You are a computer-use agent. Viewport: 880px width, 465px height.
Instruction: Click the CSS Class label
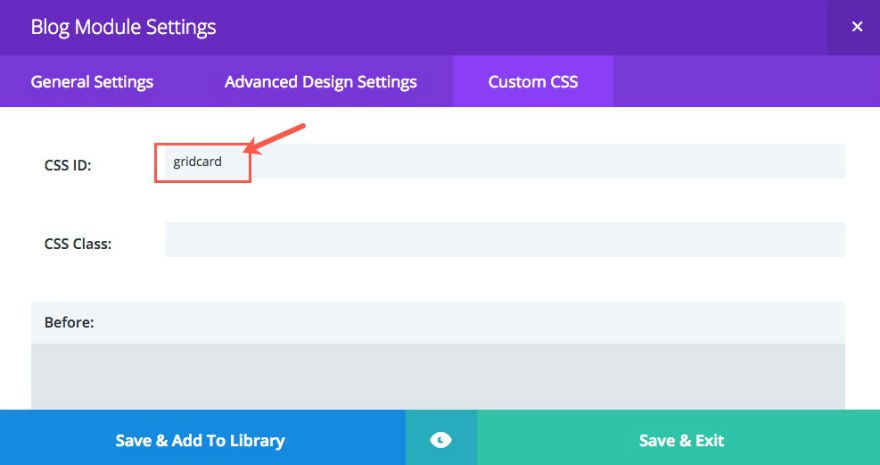tap(78, 243)
